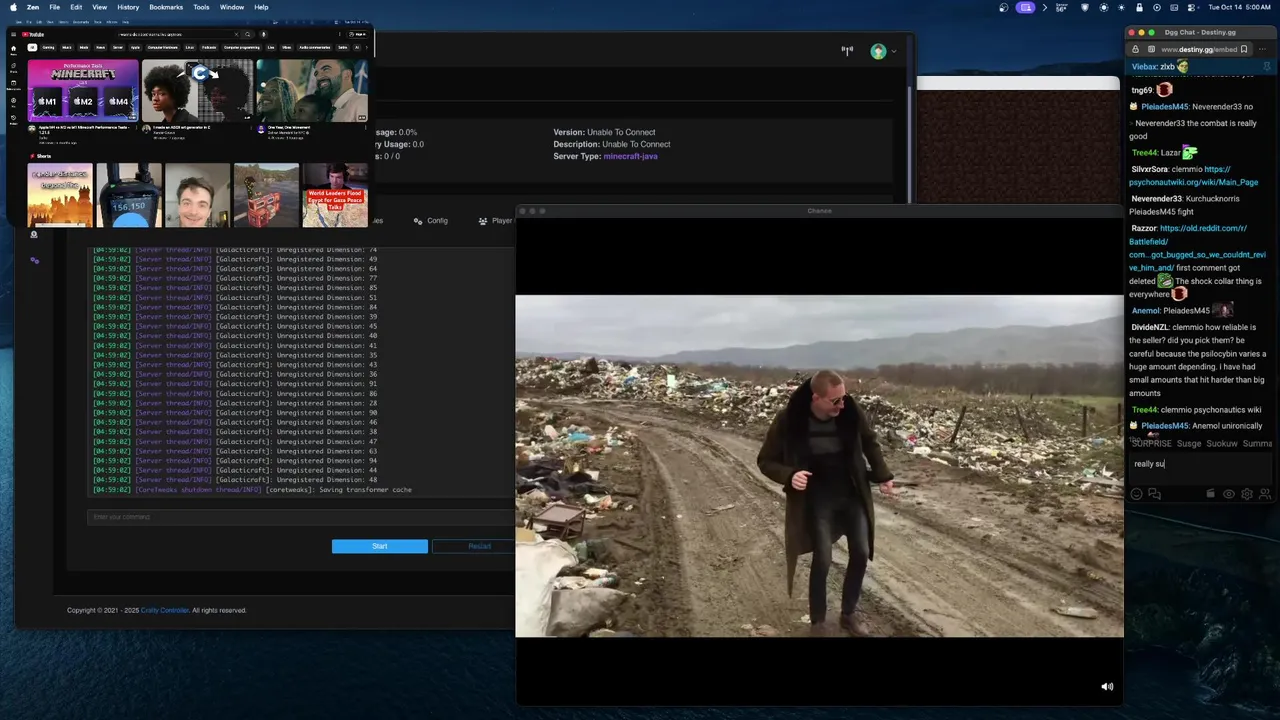Screen dimensions: 1280x720
Task: Open the YouTube Shorts sidebar icon
Action: (x=14, y=69)
